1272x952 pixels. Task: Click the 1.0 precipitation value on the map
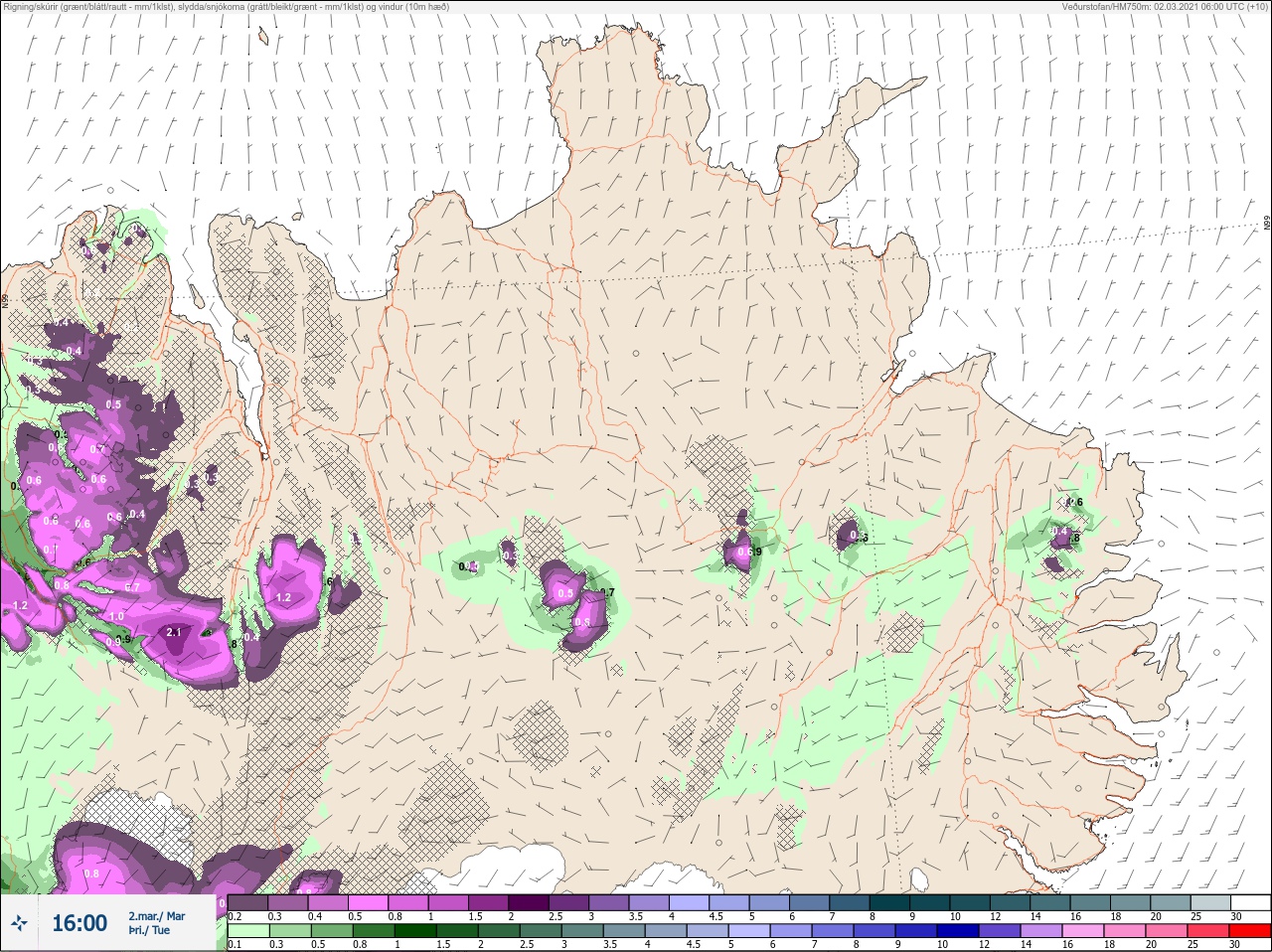(x=117, y=616)
